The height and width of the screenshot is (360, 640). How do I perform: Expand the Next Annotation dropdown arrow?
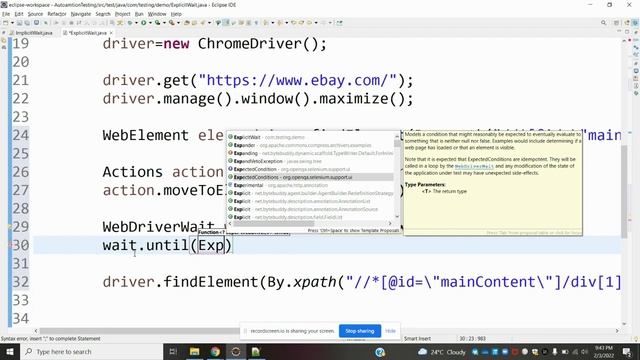click(273, 23)
